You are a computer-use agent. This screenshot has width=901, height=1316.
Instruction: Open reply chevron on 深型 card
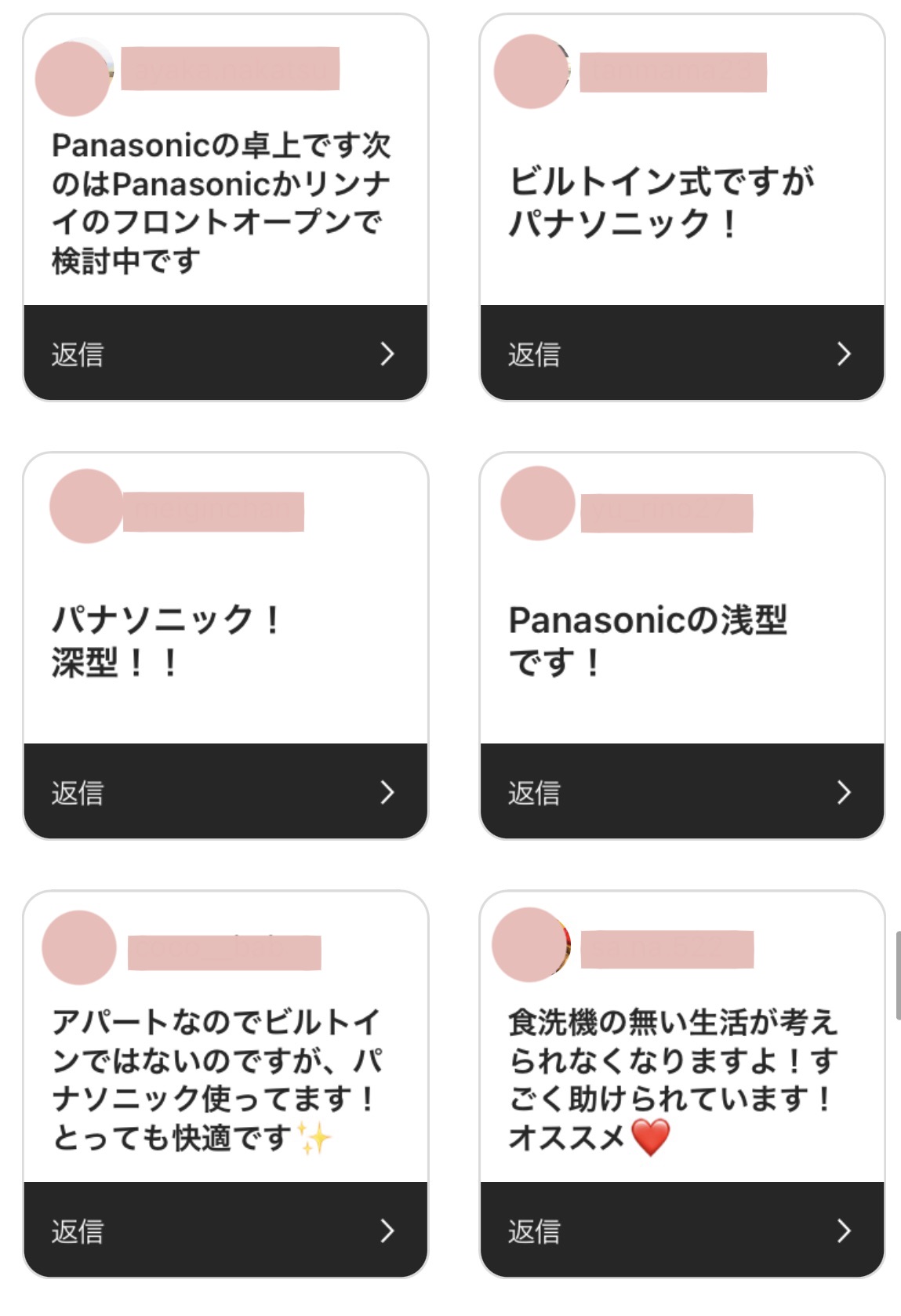(387, 792)
